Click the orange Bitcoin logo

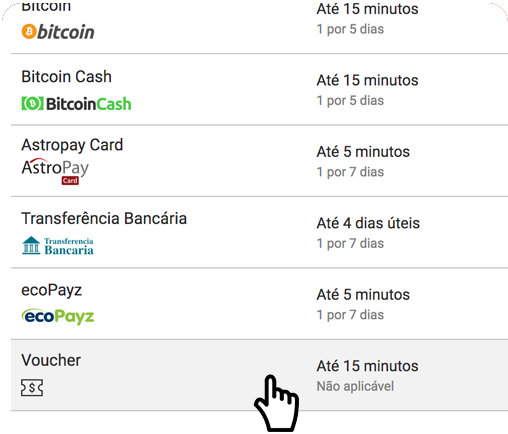coord(58,32)
